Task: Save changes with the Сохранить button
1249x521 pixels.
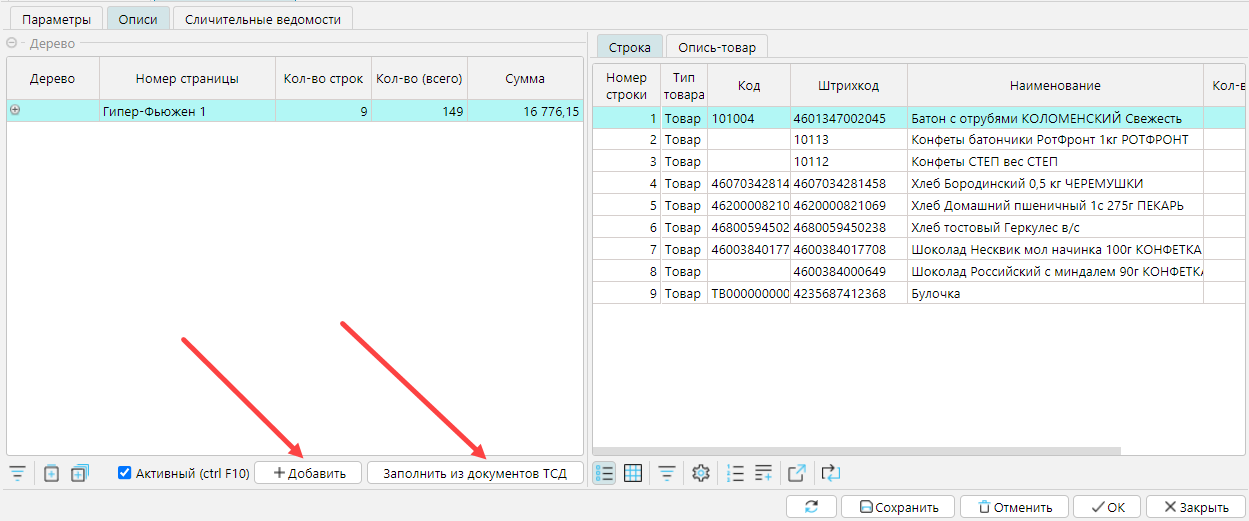Action: 899,507
